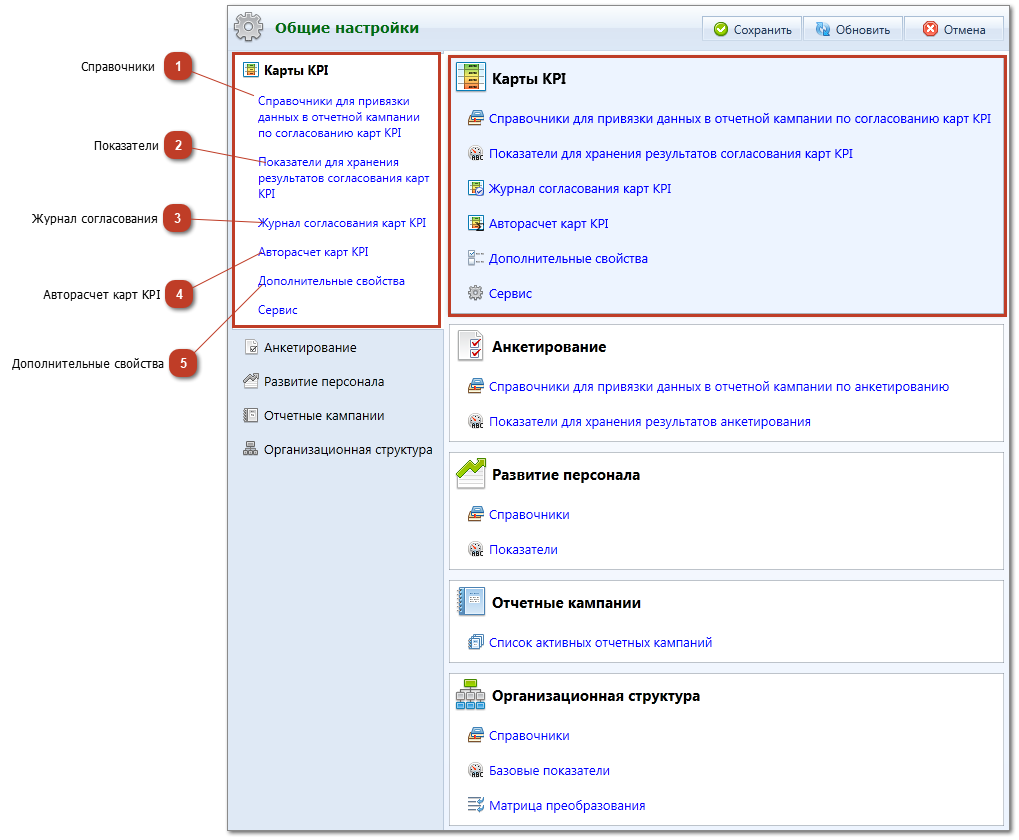1019x840 pixels.
Task: Click the Развитие персонала icon in left sidebar
Action: coord(250,381)
